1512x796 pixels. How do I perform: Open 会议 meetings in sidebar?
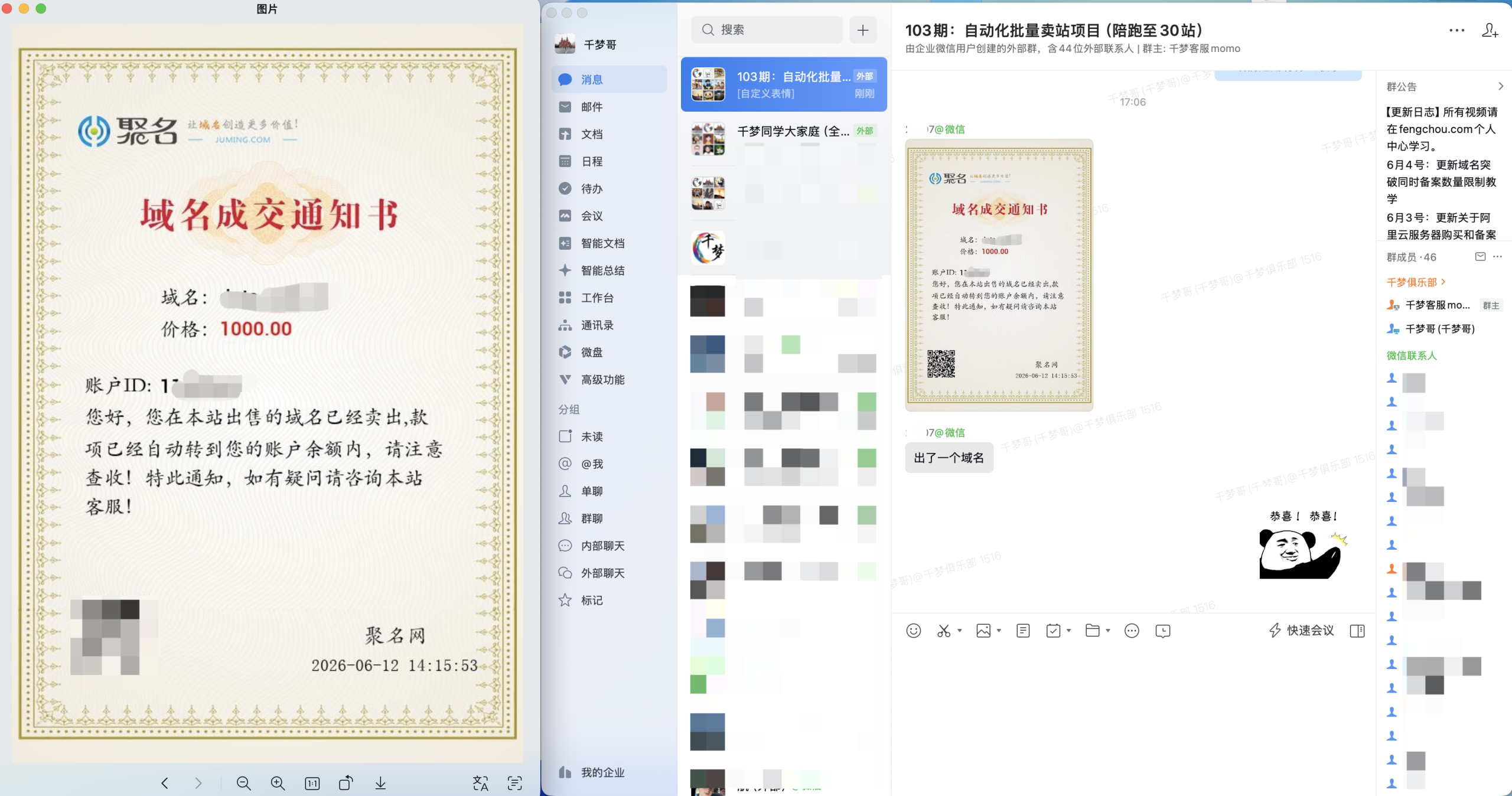point(609,216)
